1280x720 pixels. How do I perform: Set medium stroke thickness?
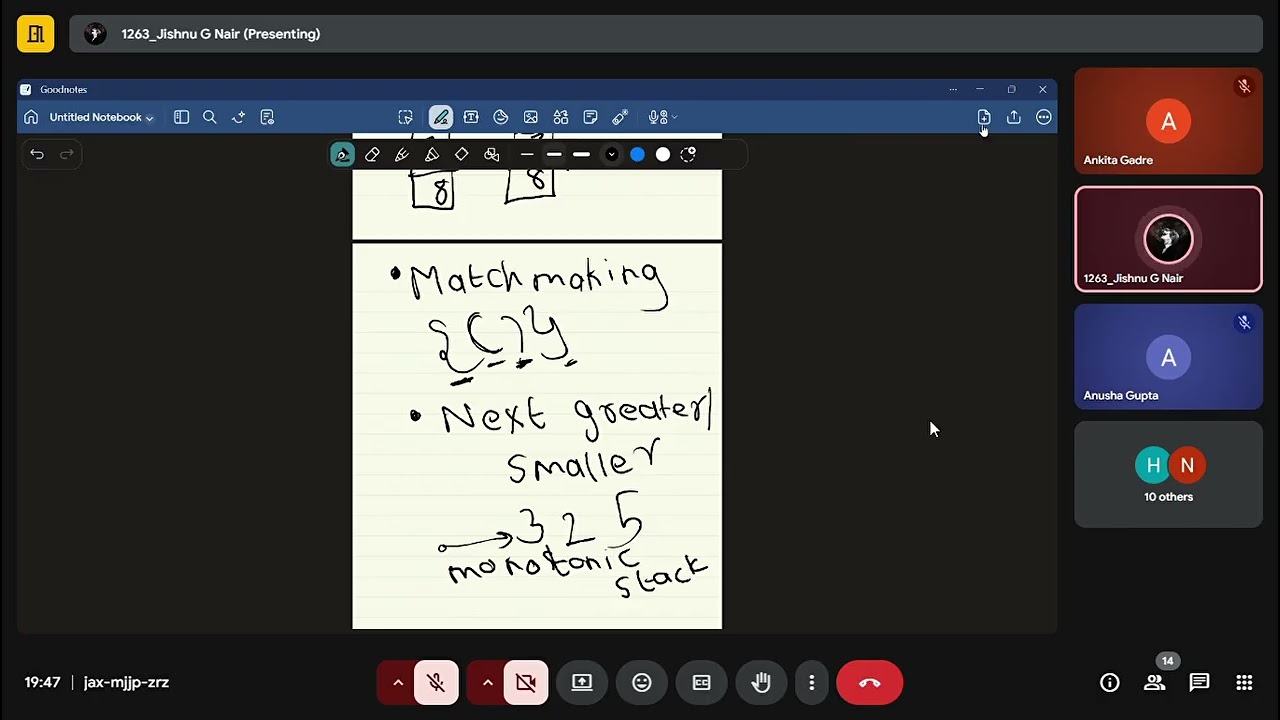click(554, 154)
